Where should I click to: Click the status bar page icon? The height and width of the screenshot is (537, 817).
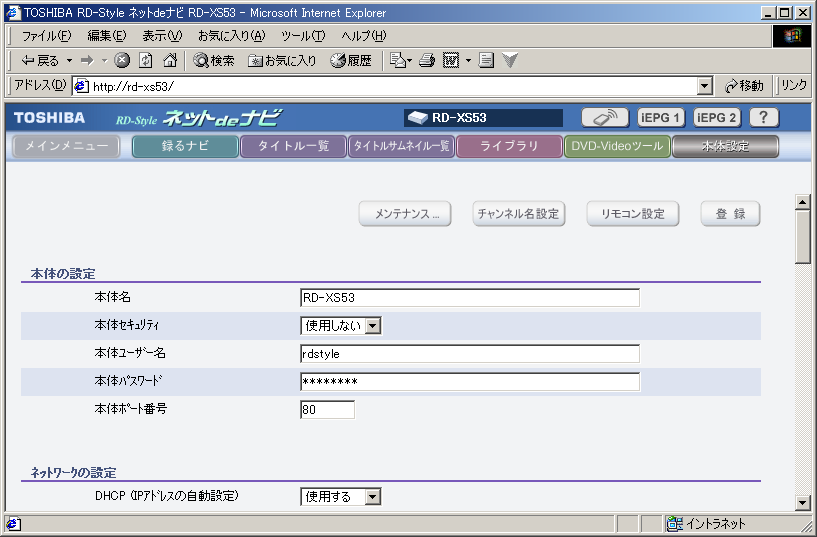coord(13,523)
